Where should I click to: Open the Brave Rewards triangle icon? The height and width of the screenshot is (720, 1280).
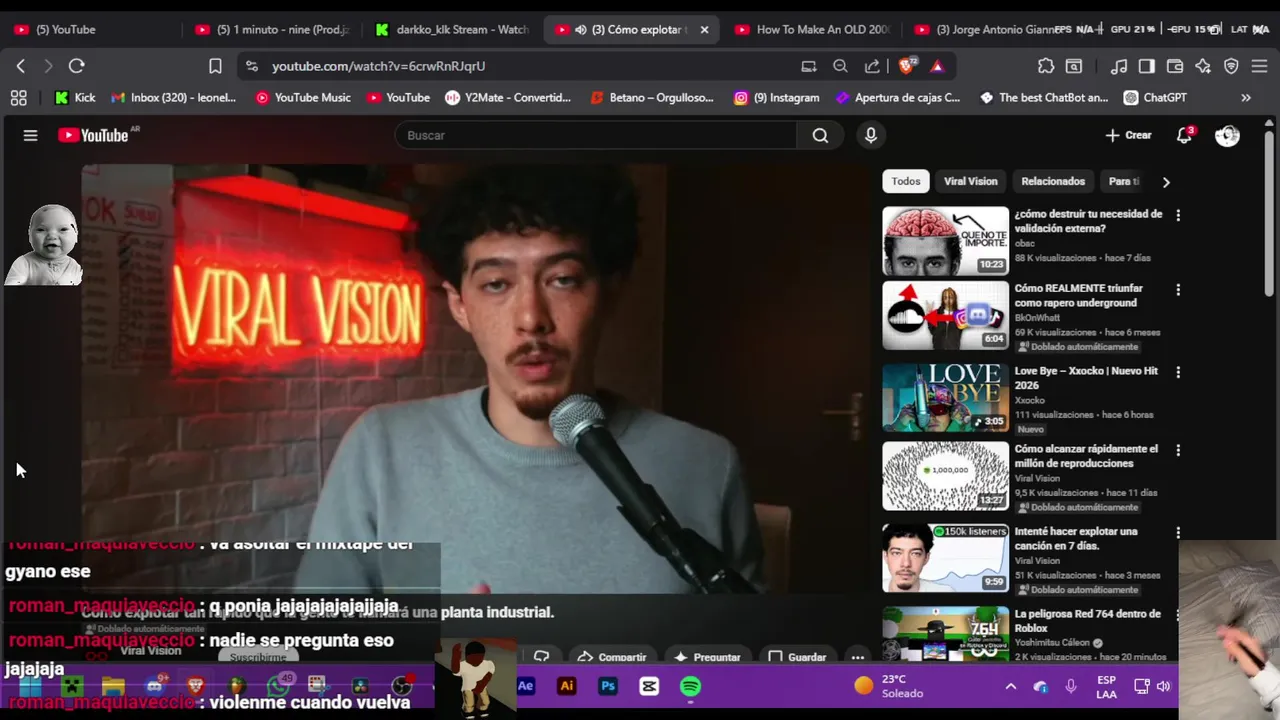pos(937,66)
